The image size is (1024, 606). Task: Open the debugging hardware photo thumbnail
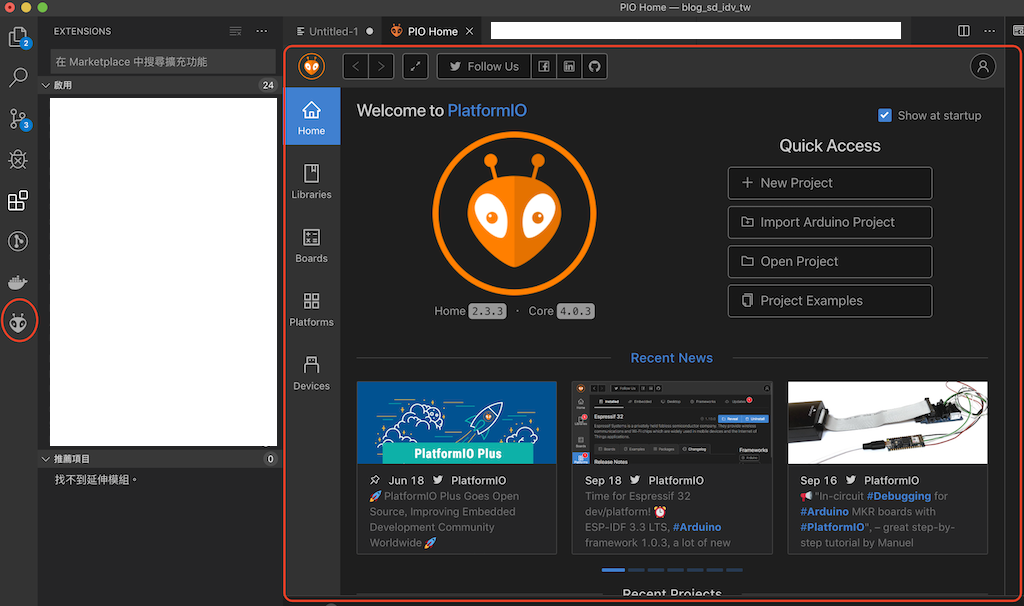[888, 423]
